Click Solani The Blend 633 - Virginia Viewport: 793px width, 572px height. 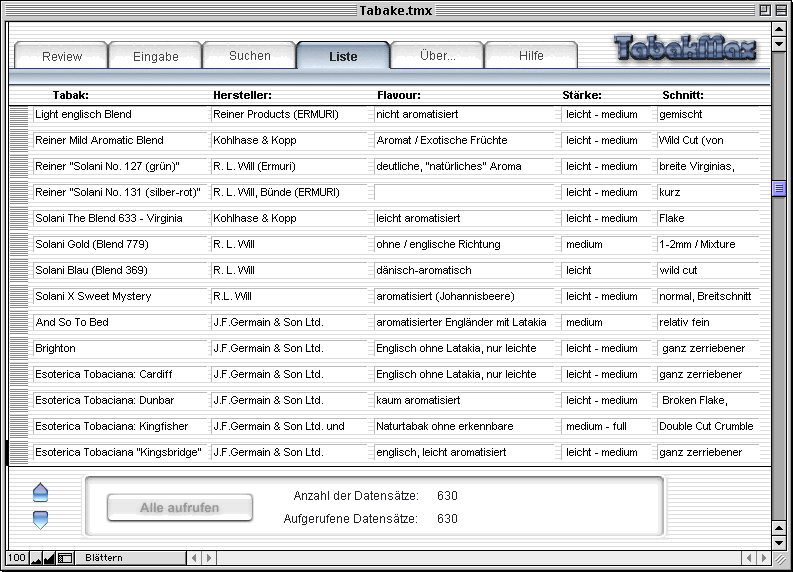(120, 218)
